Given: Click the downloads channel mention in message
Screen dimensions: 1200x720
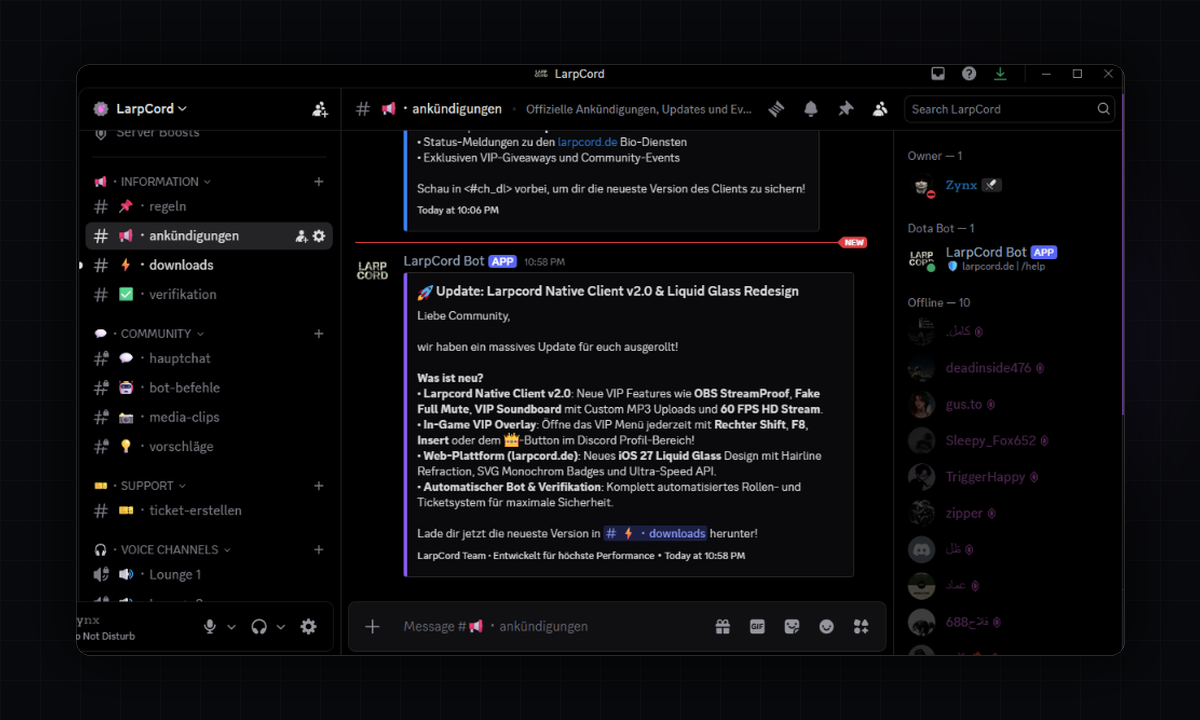Looking at the screenshot, I should pyautogui.click(x=655, y=533).
